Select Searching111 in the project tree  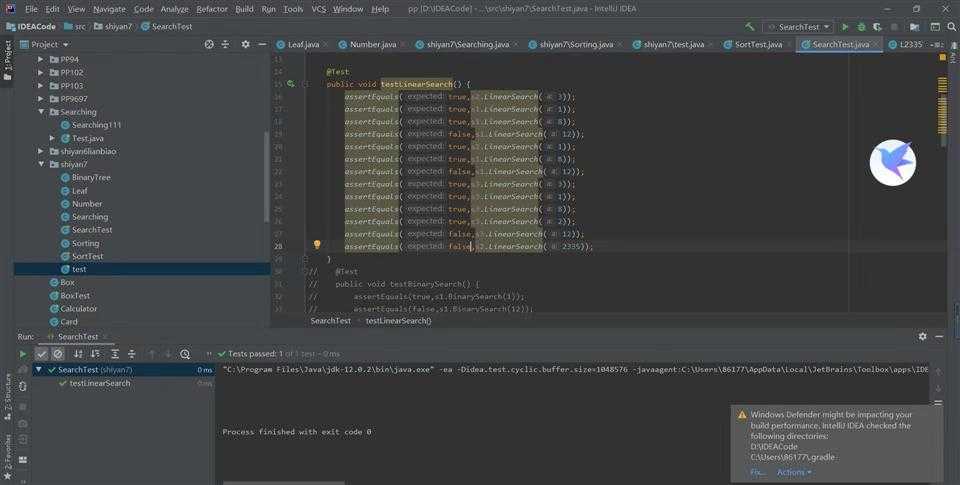tap(96, 125)
